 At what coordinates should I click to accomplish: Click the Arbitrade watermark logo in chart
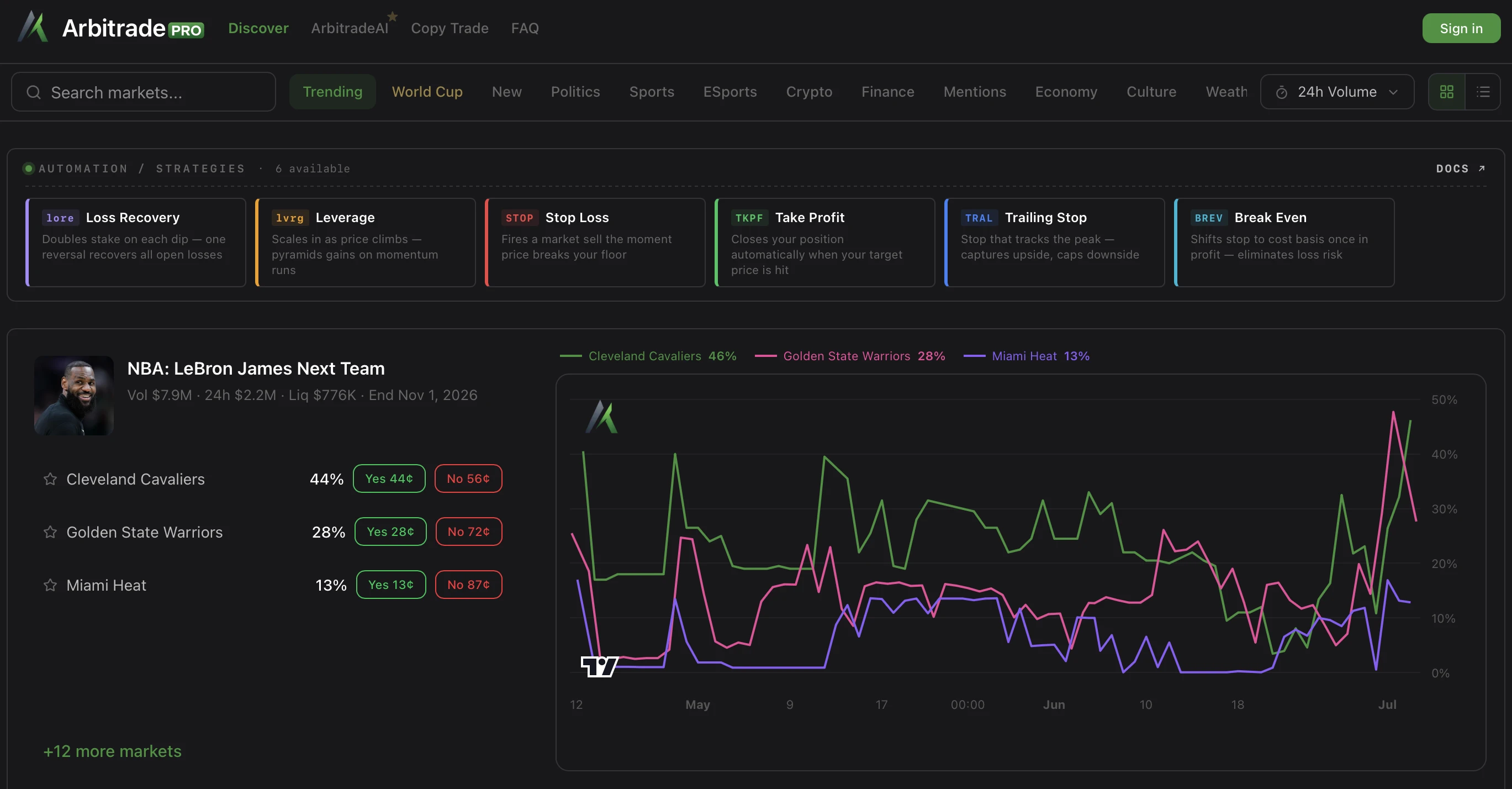pos(601,417)
